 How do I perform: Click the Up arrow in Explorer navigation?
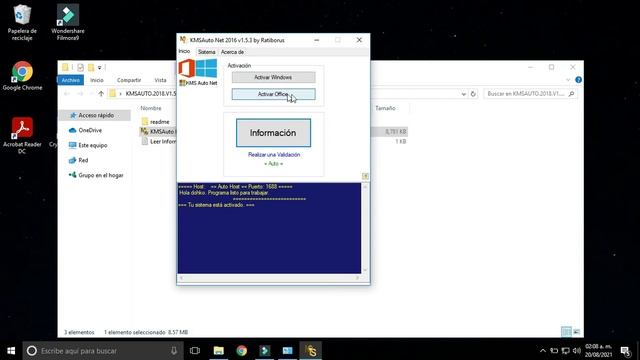coord(101,93)
